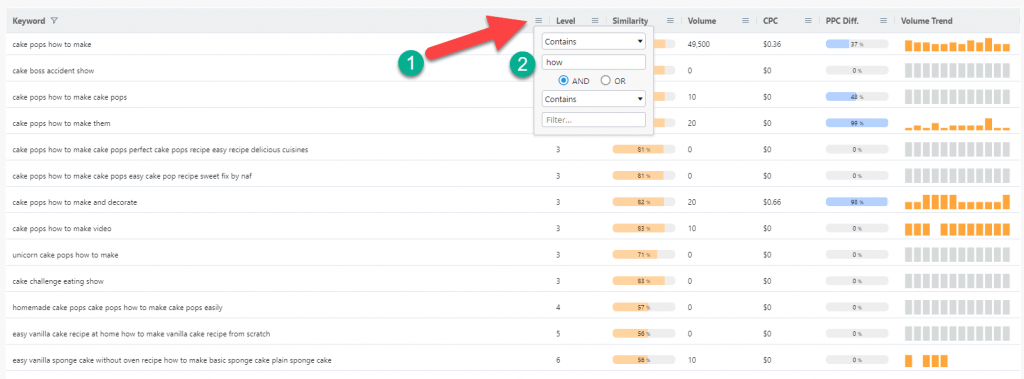The image size is (1024, 379).
Task: Select keyword 'easy vanilla sponge cake without oven'
Action: [x=172, y=360]
